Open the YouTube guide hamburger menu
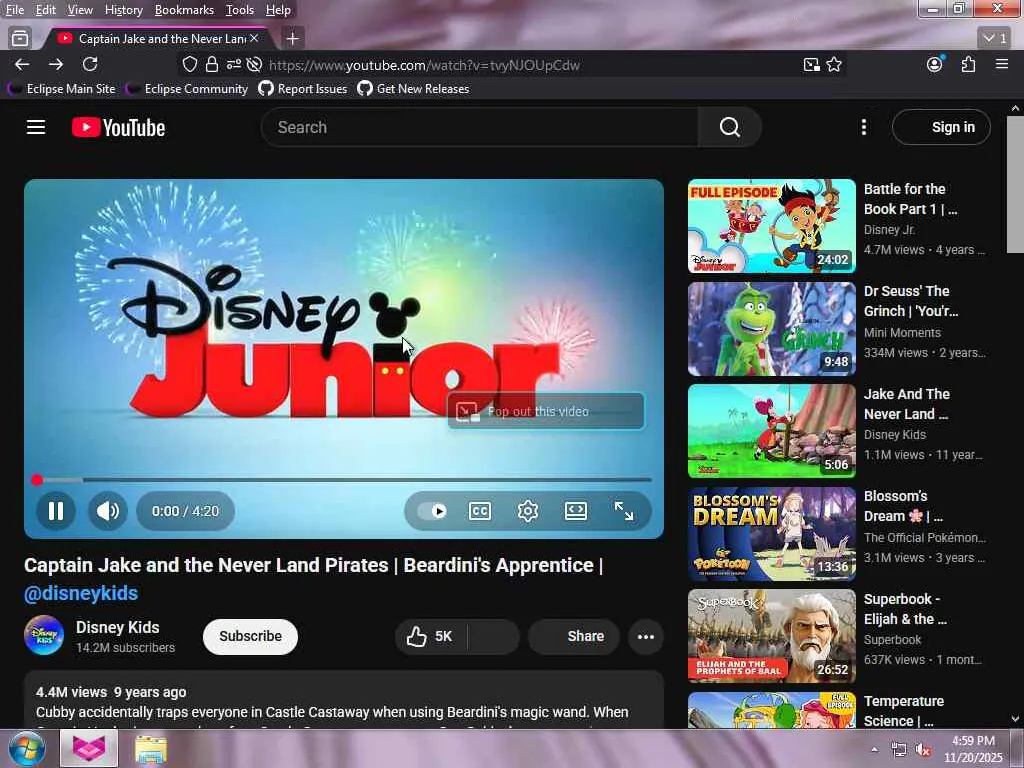 (36, 127)
